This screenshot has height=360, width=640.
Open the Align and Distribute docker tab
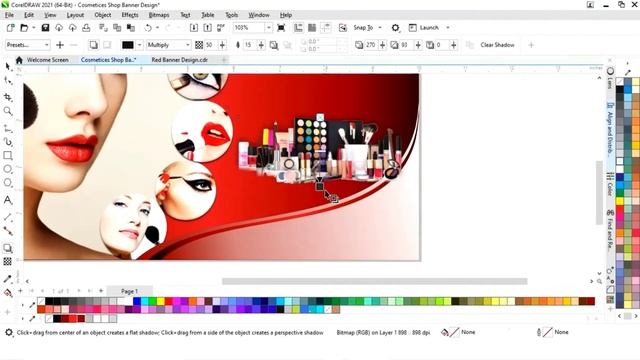tap(610, 131)
